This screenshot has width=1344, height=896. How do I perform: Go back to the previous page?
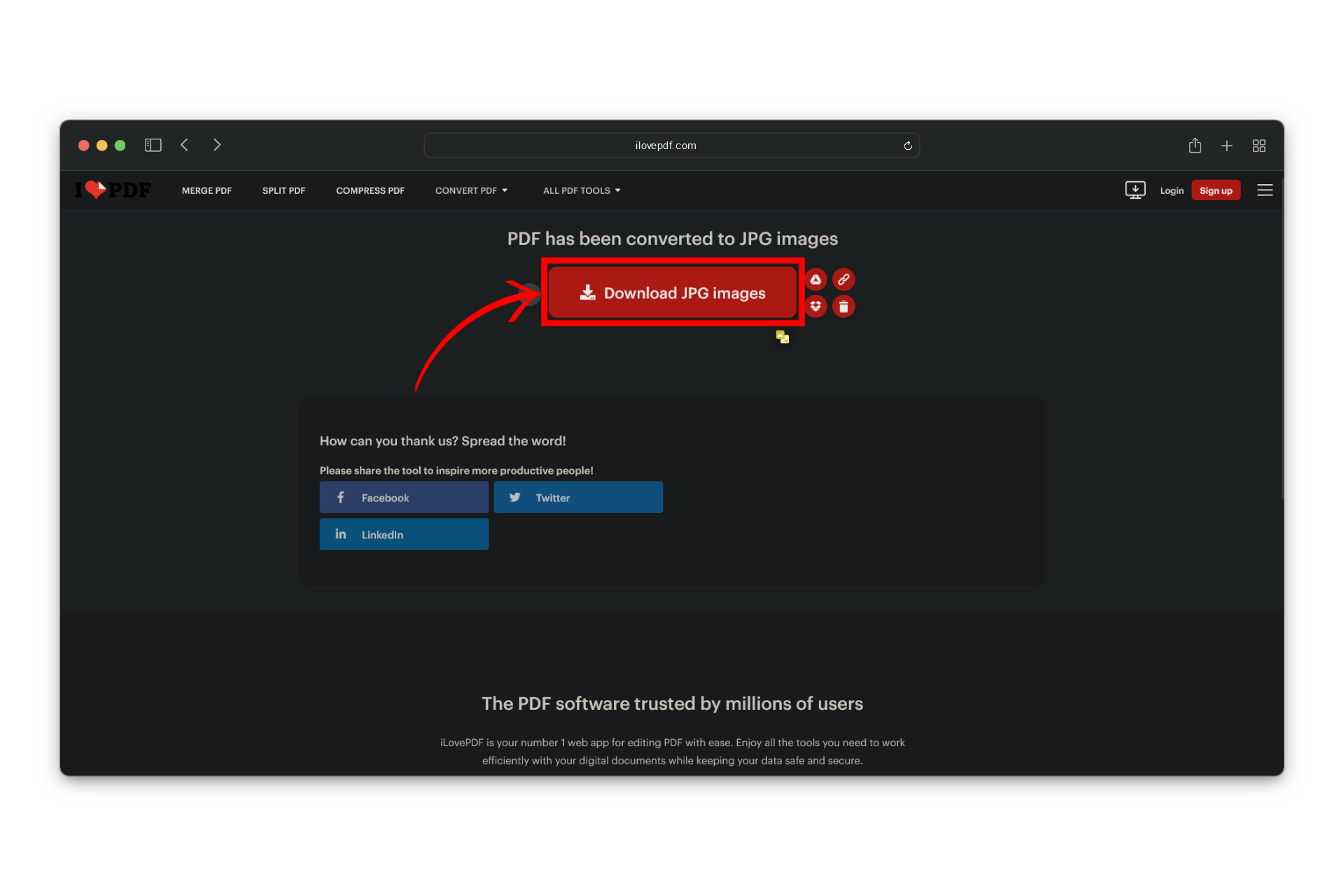pyautogui.click(x=185, y=145)
